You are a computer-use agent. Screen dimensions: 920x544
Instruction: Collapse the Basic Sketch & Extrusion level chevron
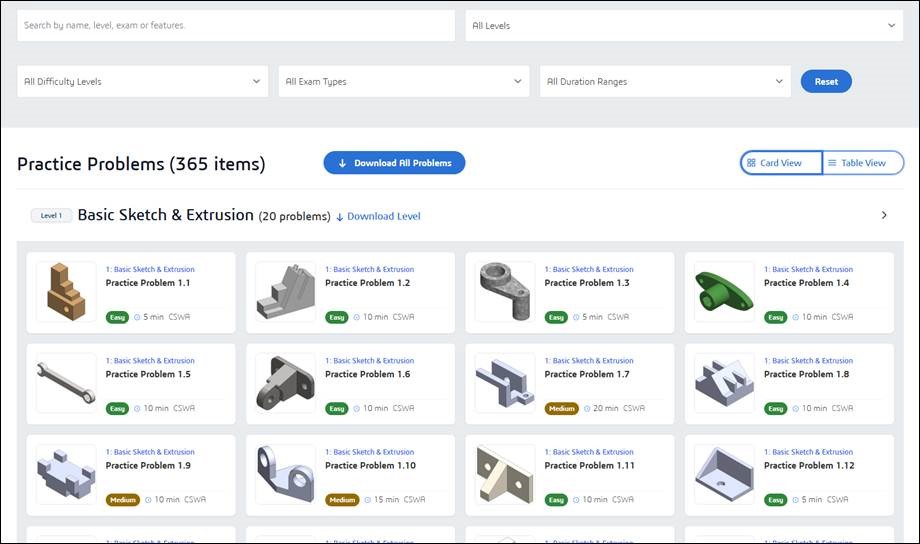coord(884,215)
